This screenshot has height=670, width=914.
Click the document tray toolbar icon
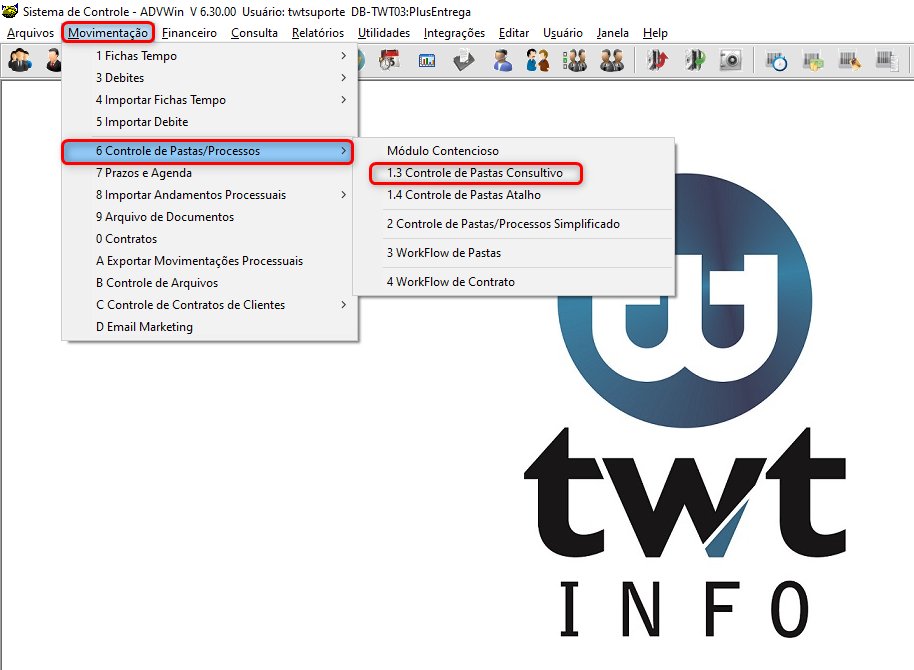(x=464, y=61)
